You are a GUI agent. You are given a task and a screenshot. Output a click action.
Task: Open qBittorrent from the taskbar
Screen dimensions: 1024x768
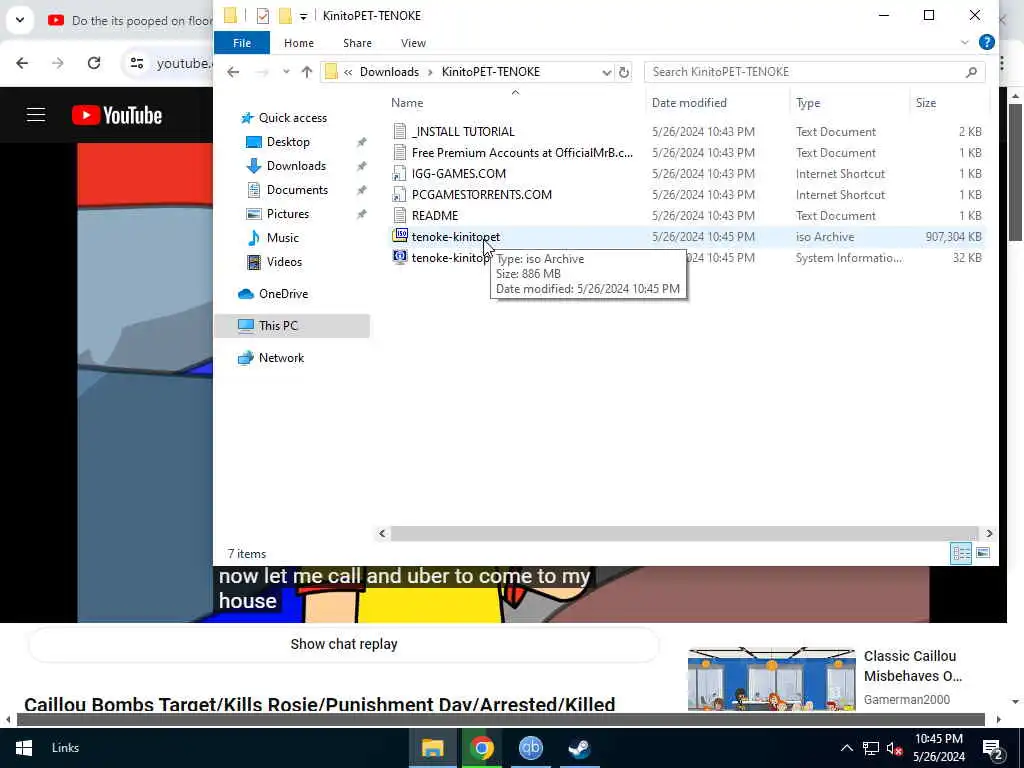pyautogui.click(x=530, y=748)
